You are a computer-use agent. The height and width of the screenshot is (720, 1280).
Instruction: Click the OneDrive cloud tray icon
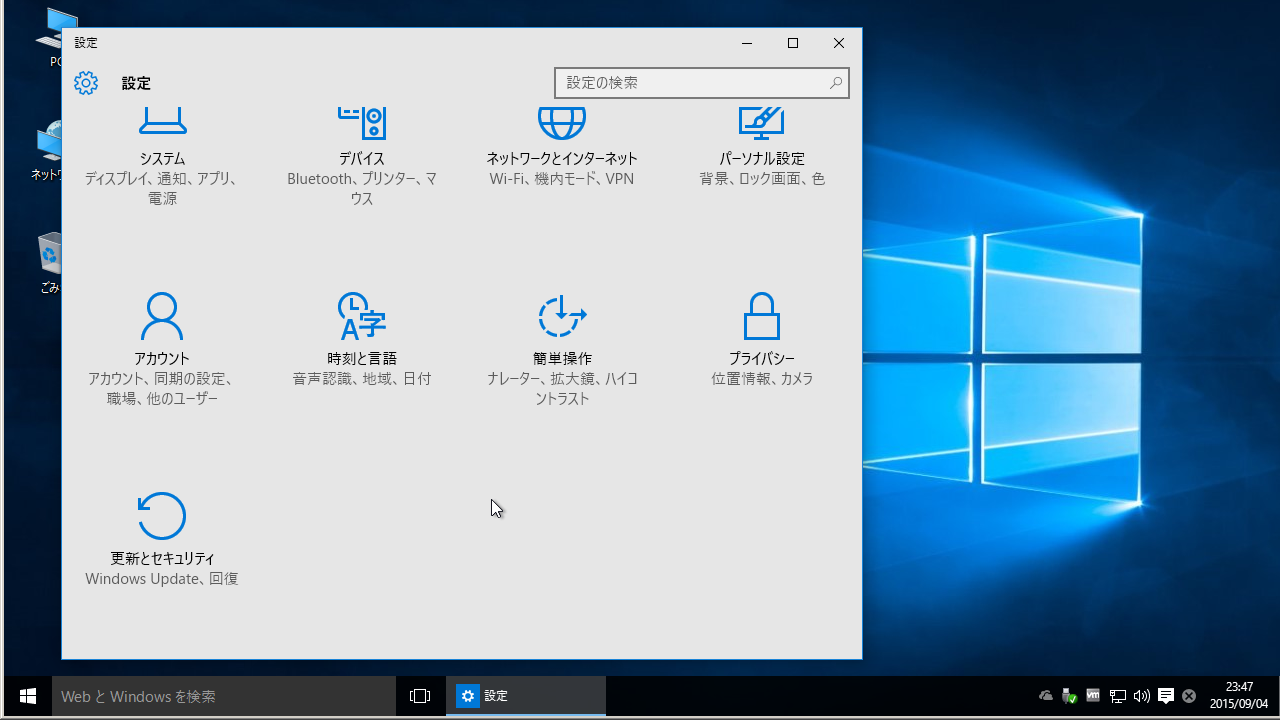tap(1046, 696)
